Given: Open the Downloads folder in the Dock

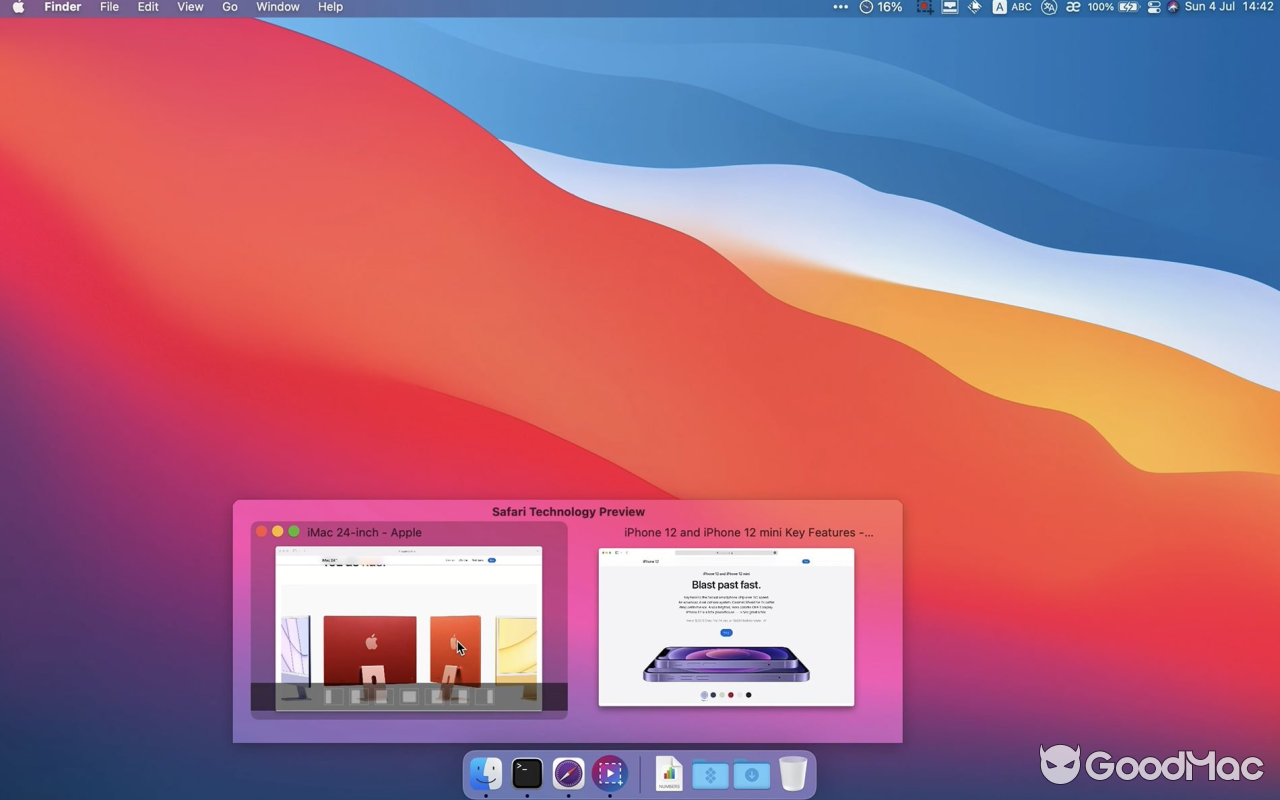Looking at the screenshot, I should click(x=751, y=774).
